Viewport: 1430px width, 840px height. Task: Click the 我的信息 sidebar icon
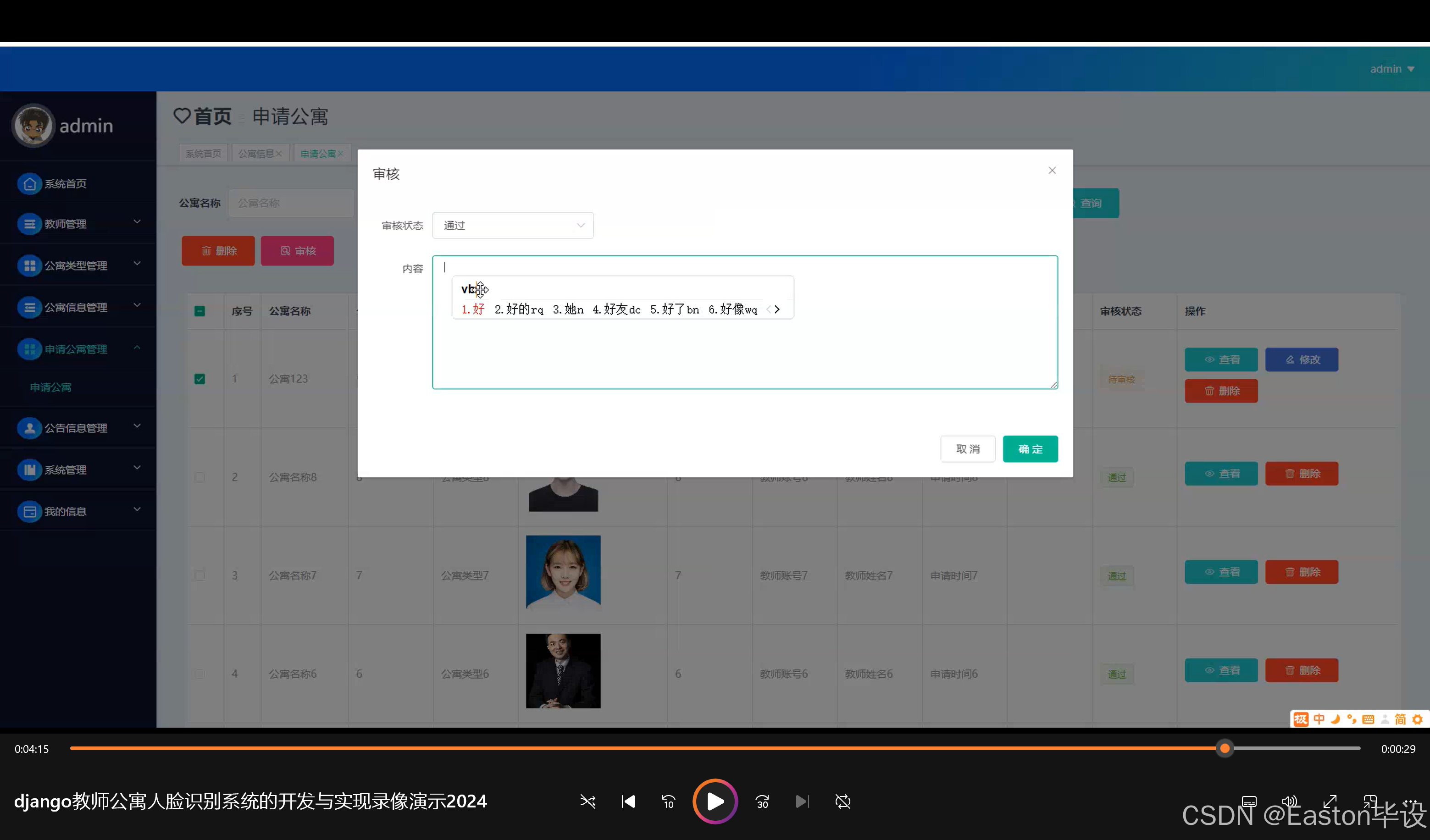tap(29, 512)
